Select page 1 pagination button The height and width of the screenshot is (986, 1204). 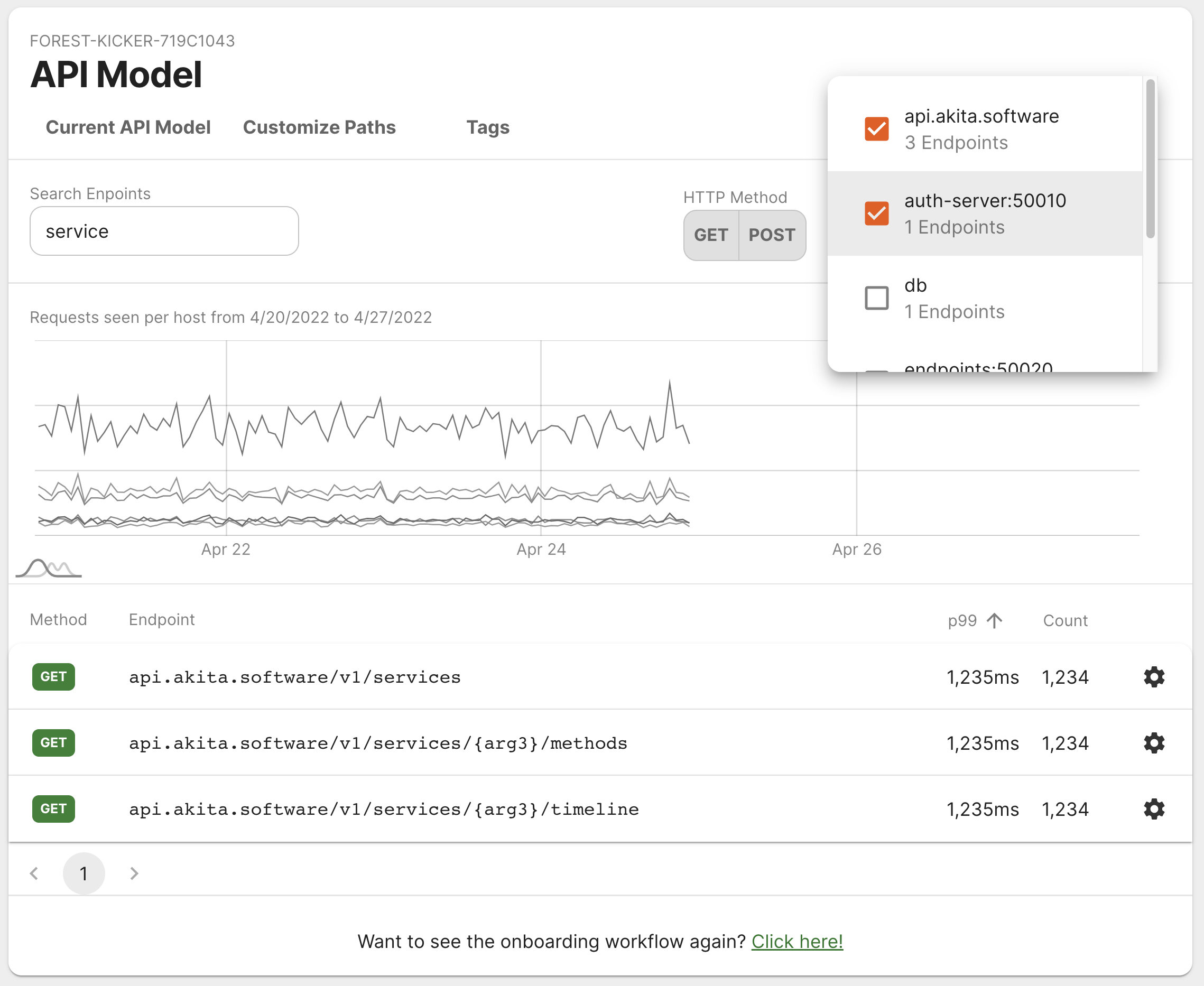pos(84,873)
